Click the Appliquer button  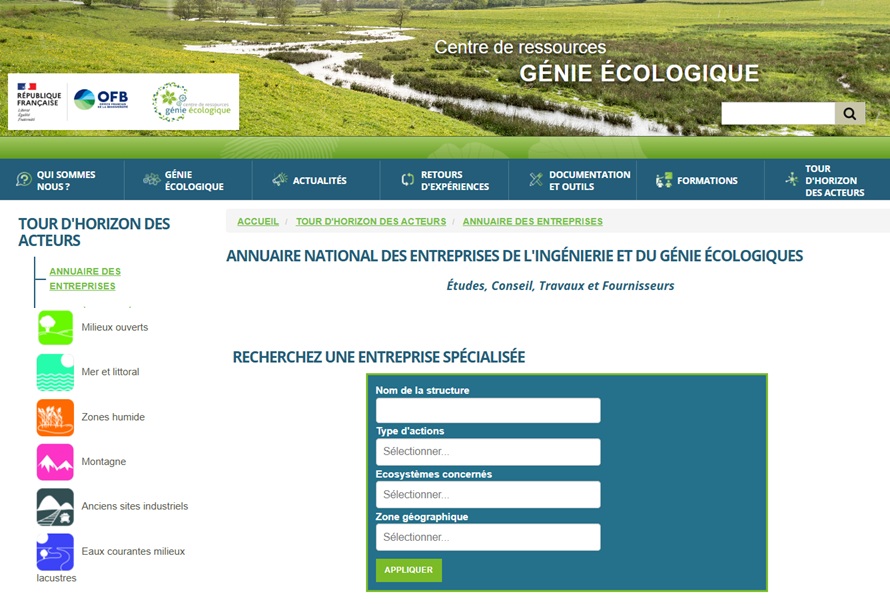point(409,570)
